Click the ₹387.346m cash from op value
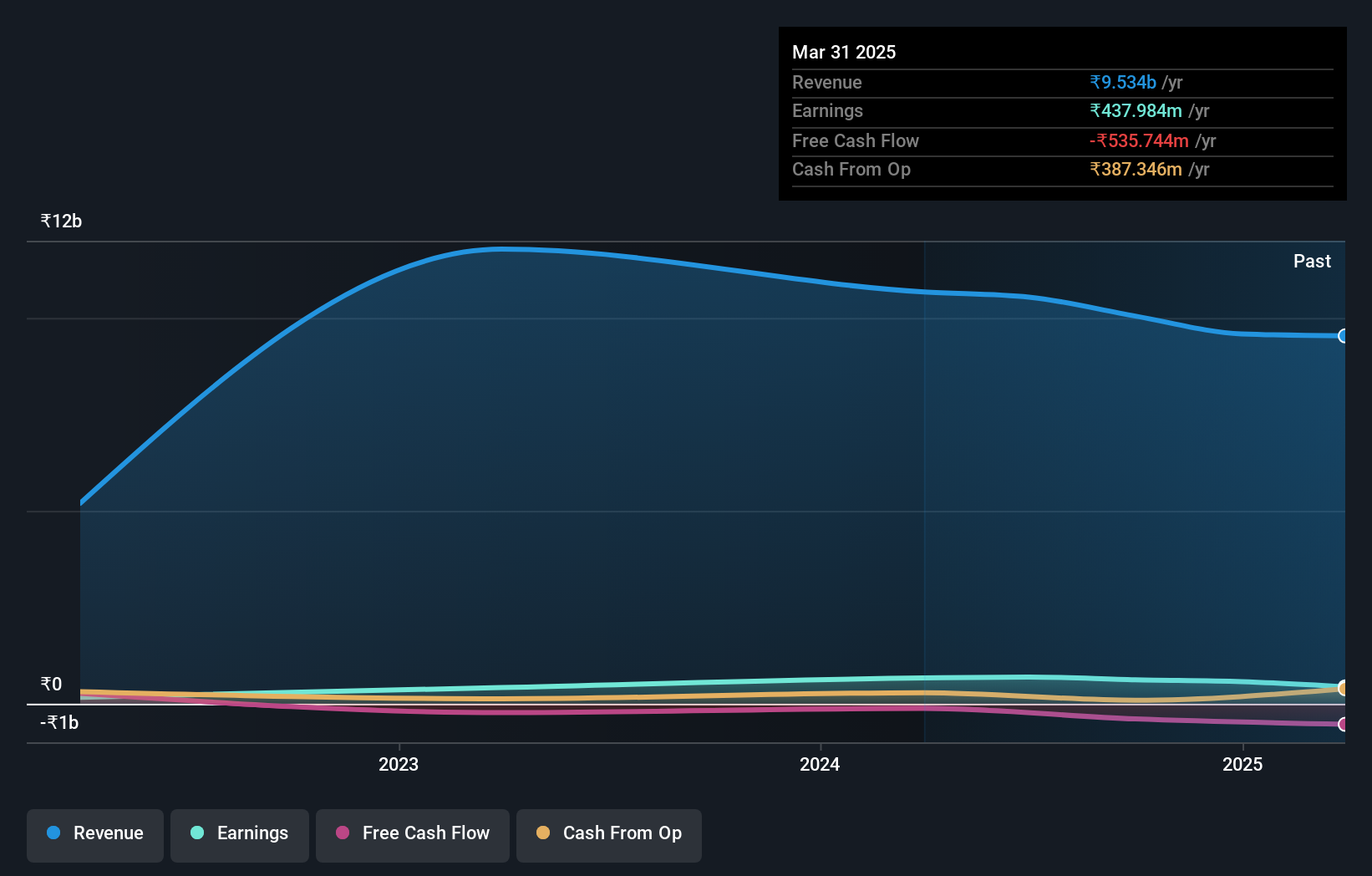The width and height of the screenshot is (1372, 876). pos(1136,169)
